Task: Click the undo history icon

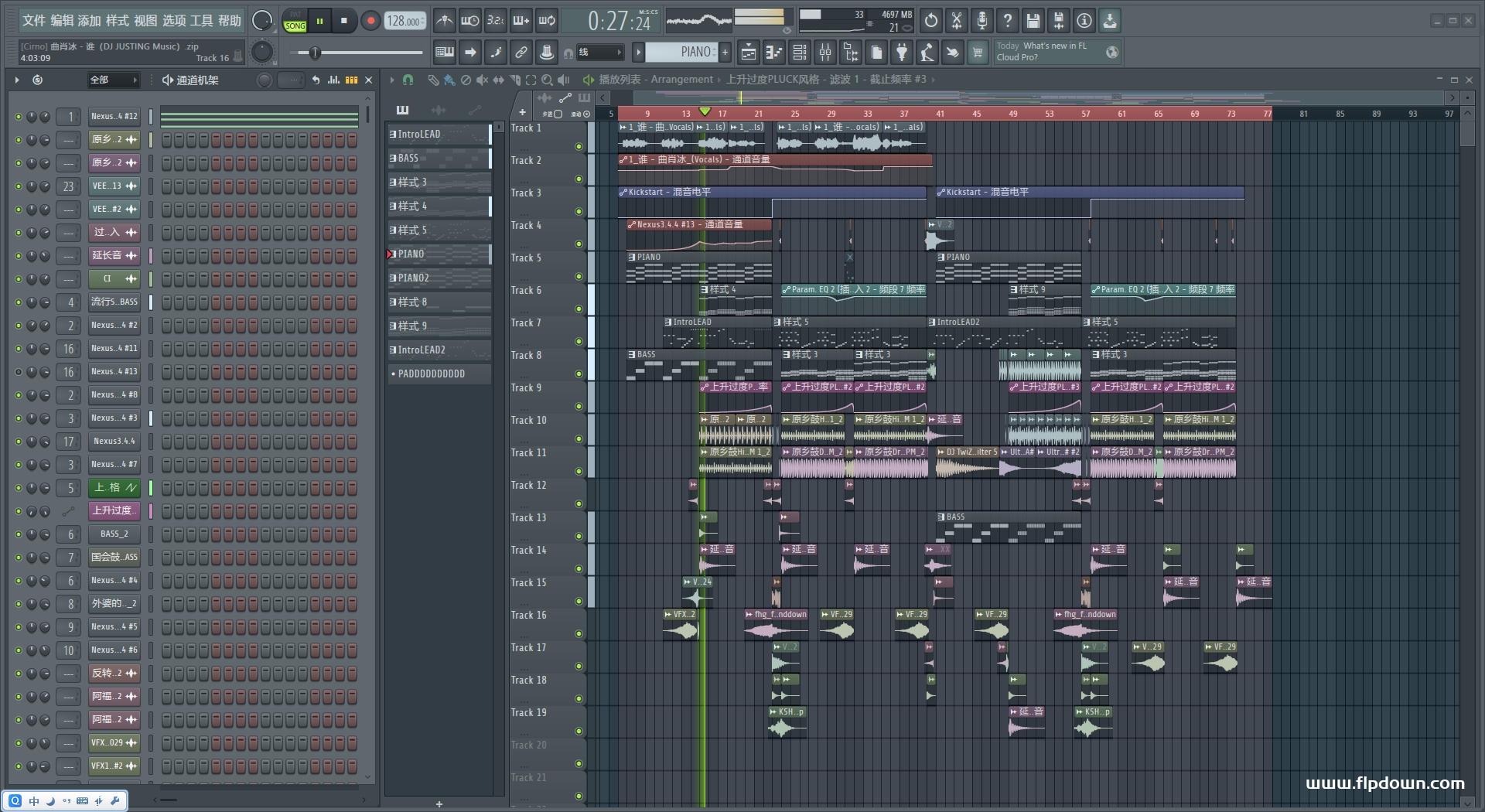Action: (931, 21)
